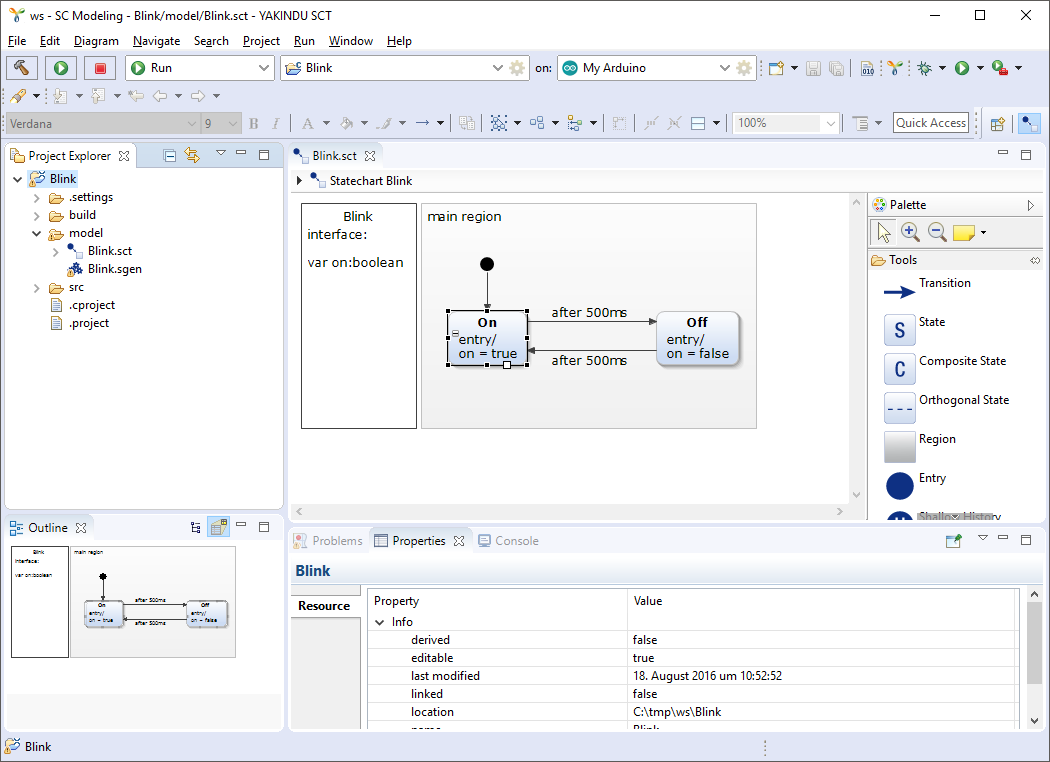This screenshot has height=762, width=1050.
Task: Click the Note tool in the Palette
Action: [x=963, y=231]
